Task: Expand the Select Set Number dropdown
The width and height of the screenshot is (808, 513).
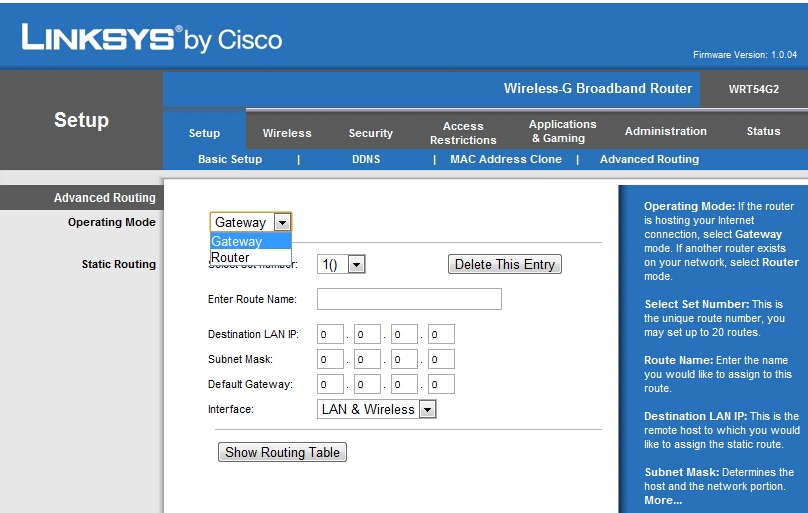Action: pos(356,265)
